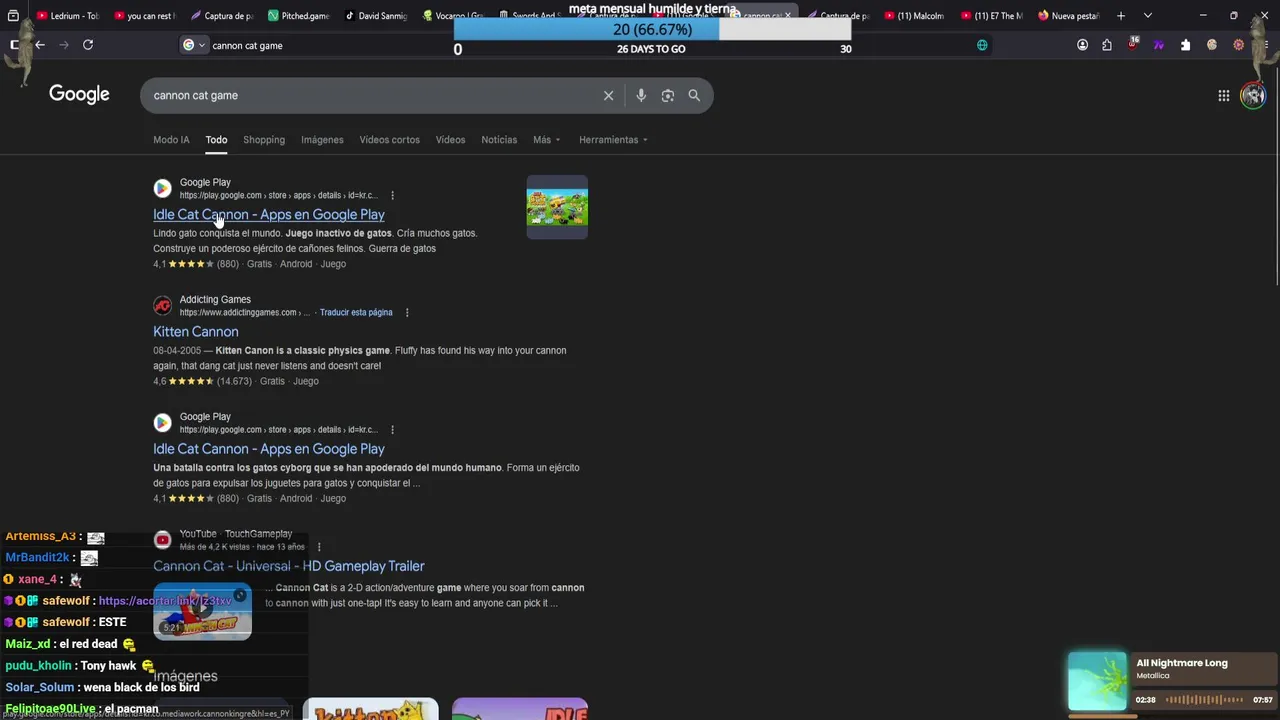Clear the search box with the X icon
1280x720 pixels.
[x=608, y=95]
